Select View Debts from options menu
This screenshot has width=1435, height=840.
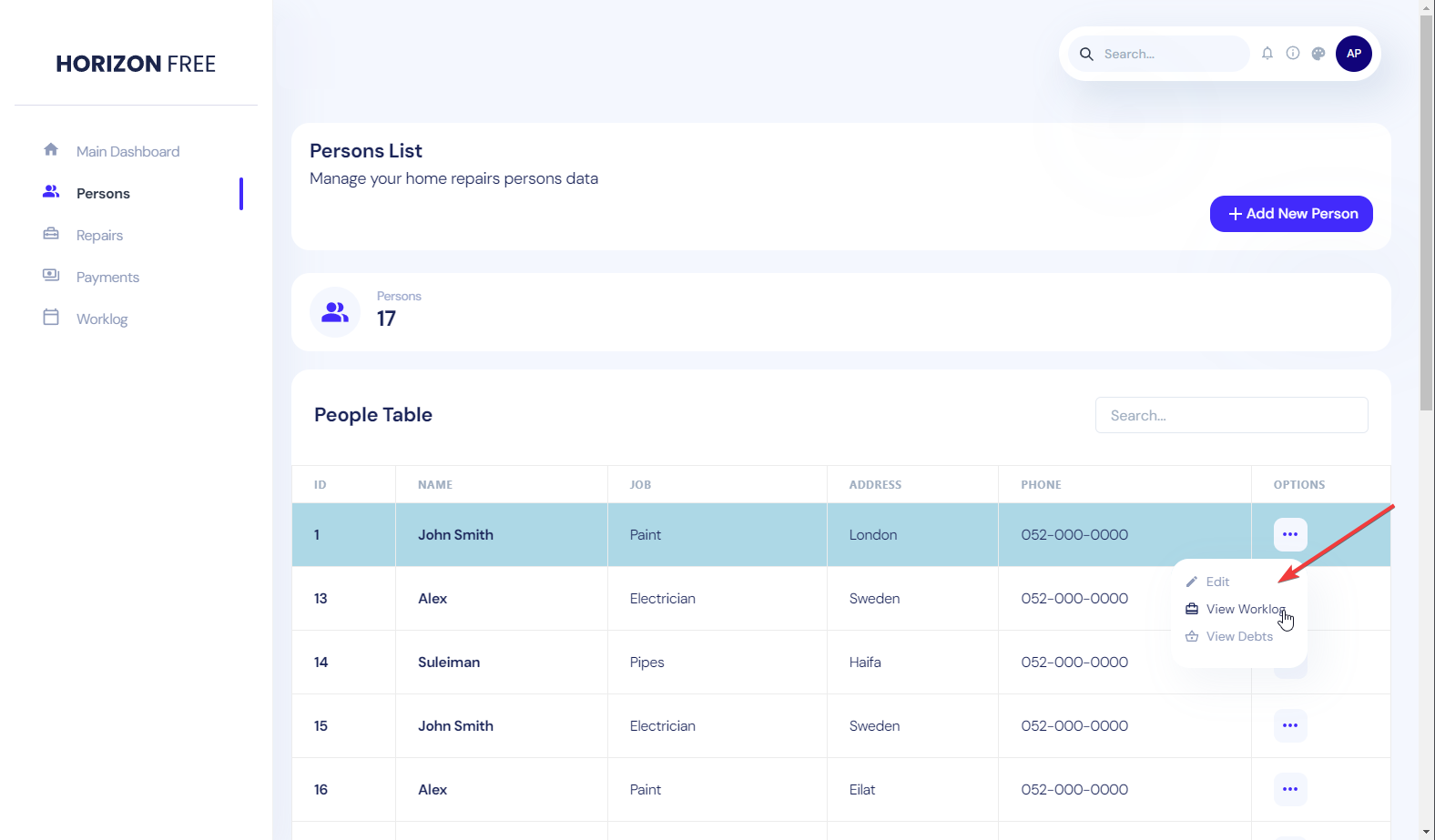click(x=1239, y=636)
